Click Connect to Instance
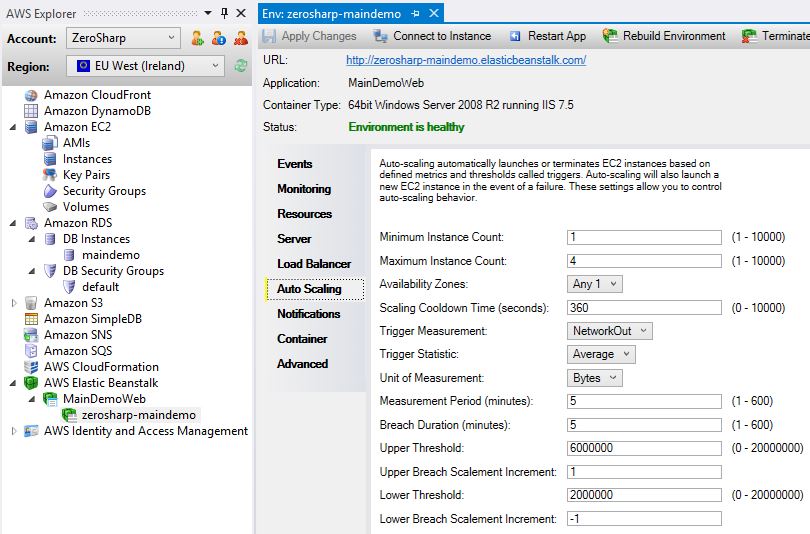 (x=432, y=36)
